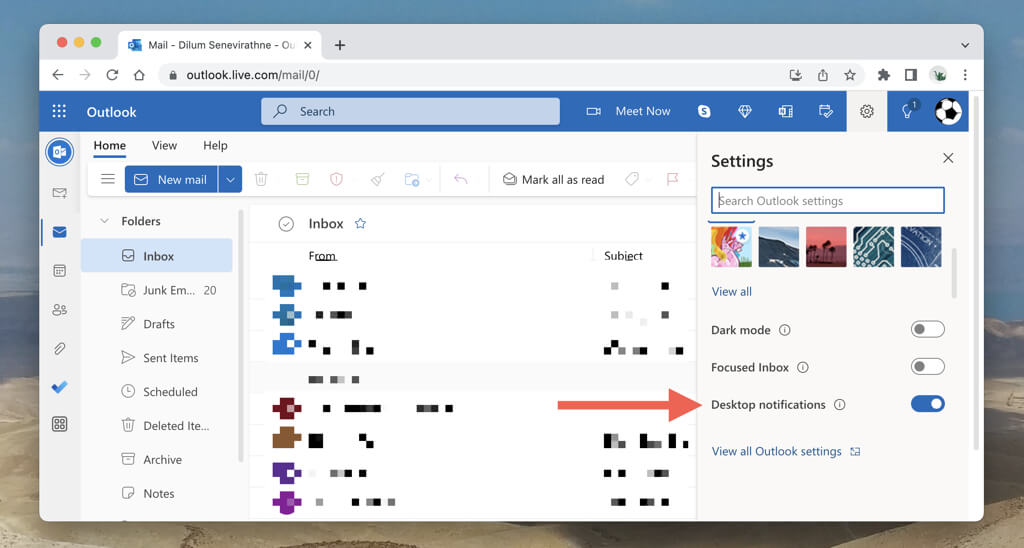The height and width of the screenshot is (548, 1024).
Task: Click the Chrome address bar URL
Action: point(253,75)
